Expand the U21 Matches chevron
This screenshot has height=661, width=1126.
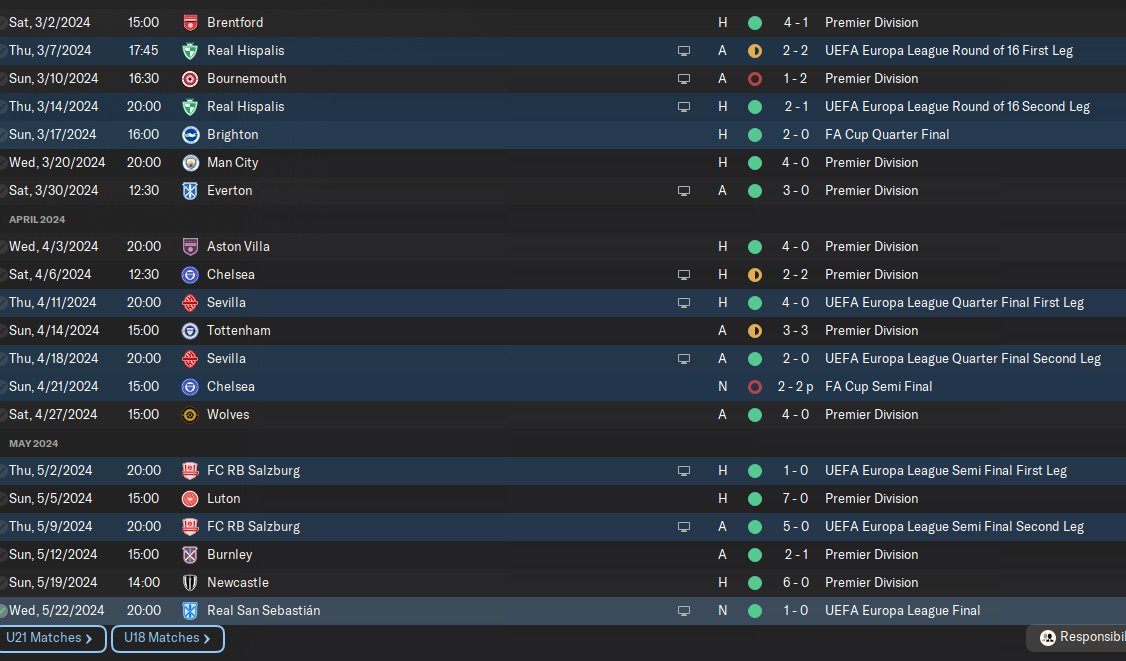tap(89, 638)
